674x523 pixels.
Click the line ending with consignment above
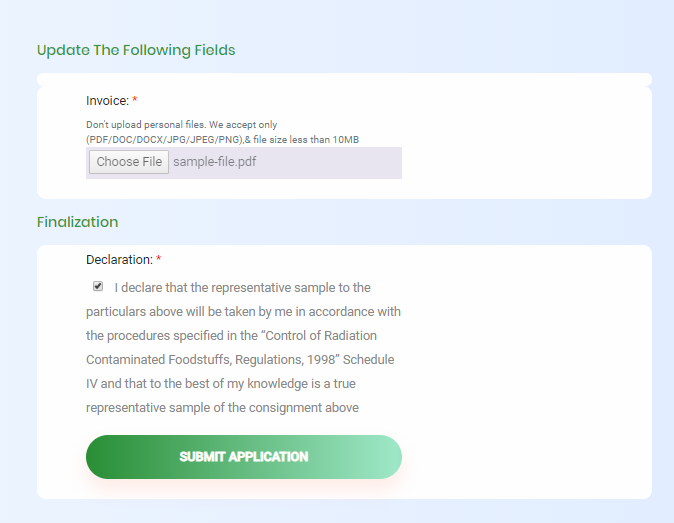pyautogui.click(x=222, y=407)
